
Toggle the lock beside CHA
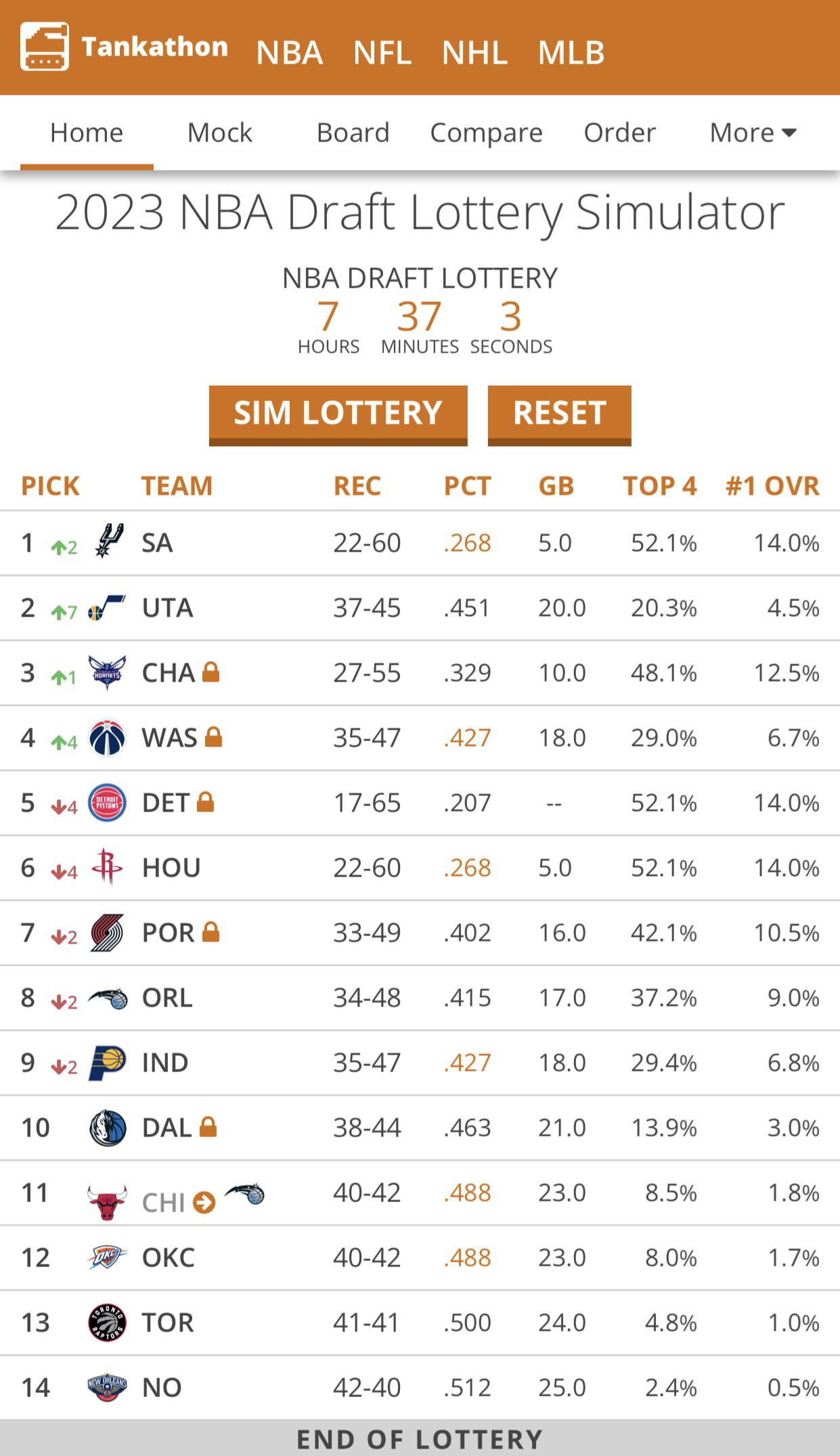[x=211, y=672]
